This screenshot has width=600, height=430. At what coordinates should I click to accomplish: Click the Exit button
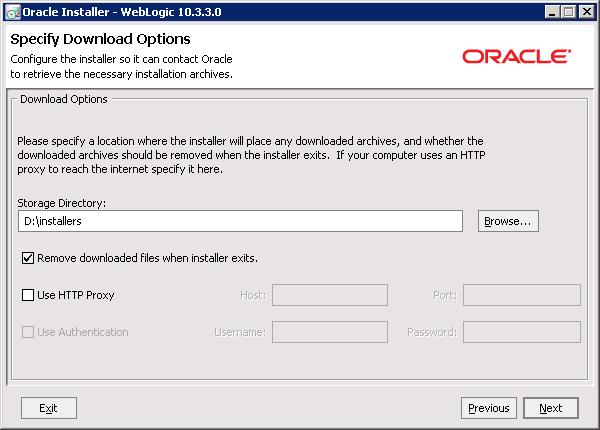pyautogui.click(x=49, y=408)
